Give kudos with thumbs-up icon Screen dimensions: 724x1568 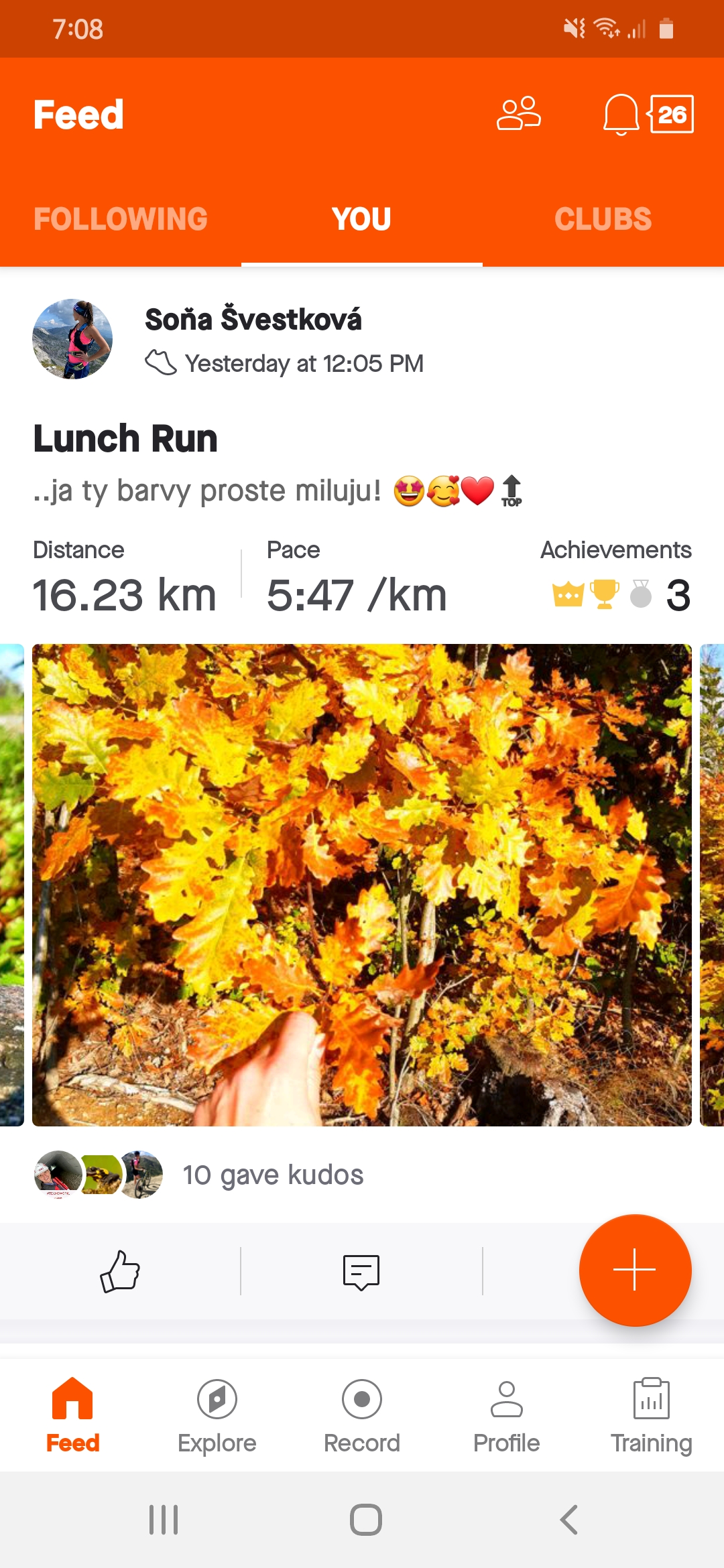[x=120, y=1271]
